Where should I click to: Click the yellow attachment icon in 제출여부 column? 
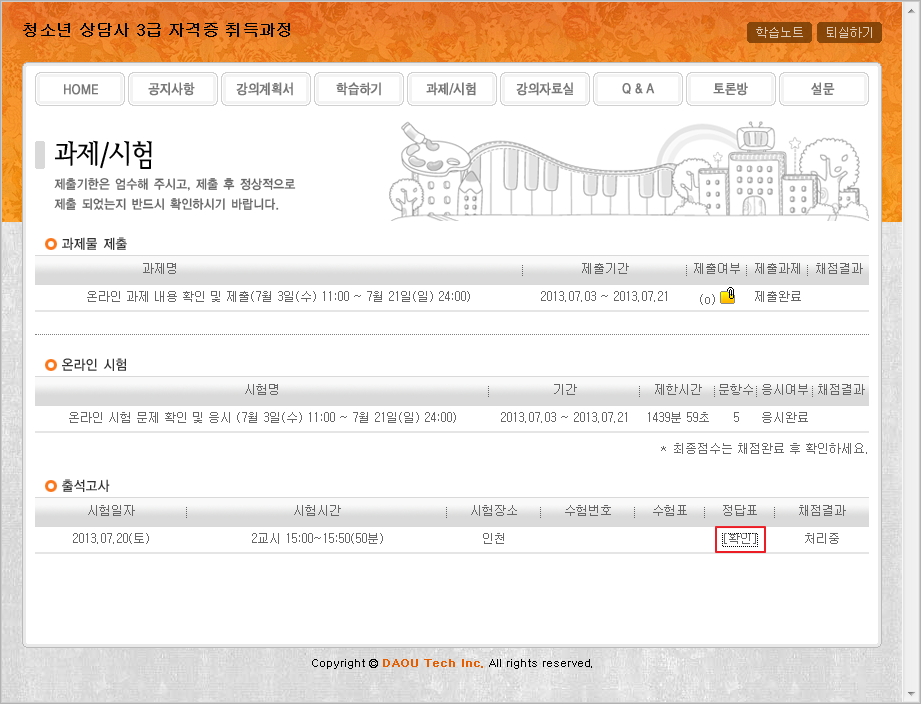click(x=727, y=296)
